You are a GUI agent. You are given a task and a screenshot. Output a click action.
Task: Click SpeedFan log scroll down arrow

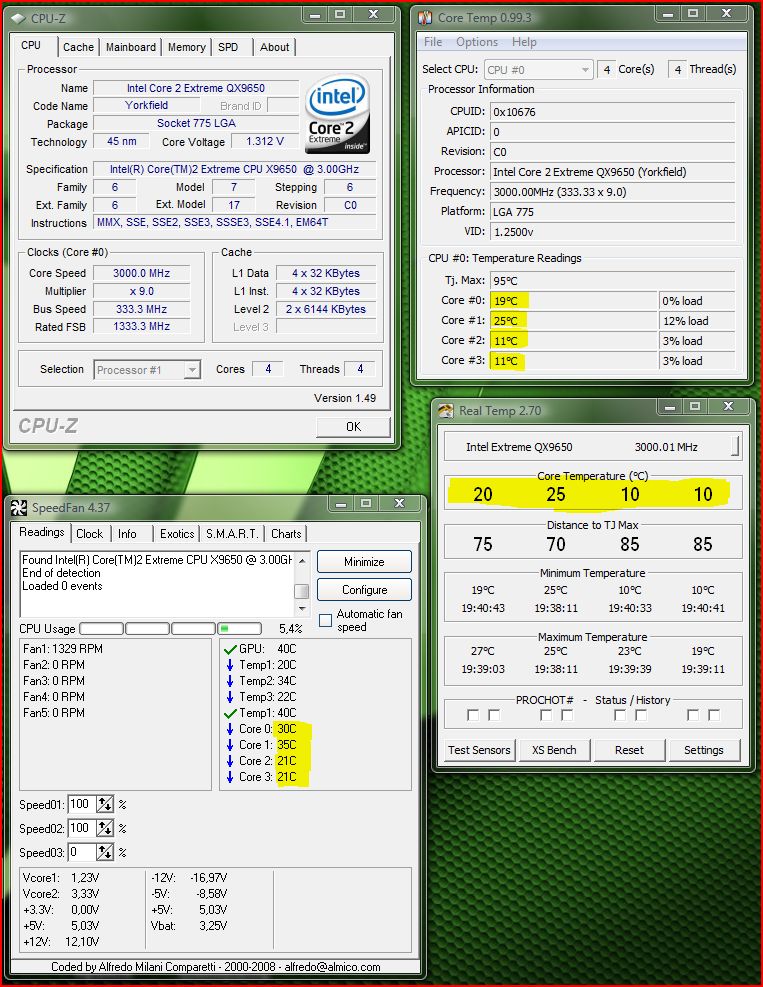(x=302, y=608)
